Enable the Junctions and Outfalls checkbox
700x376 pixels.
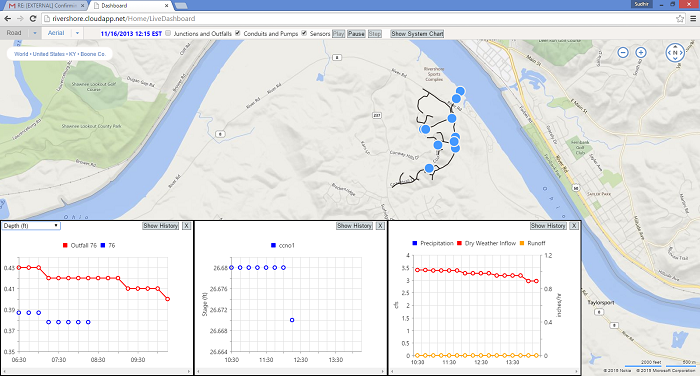pos(168,33)
